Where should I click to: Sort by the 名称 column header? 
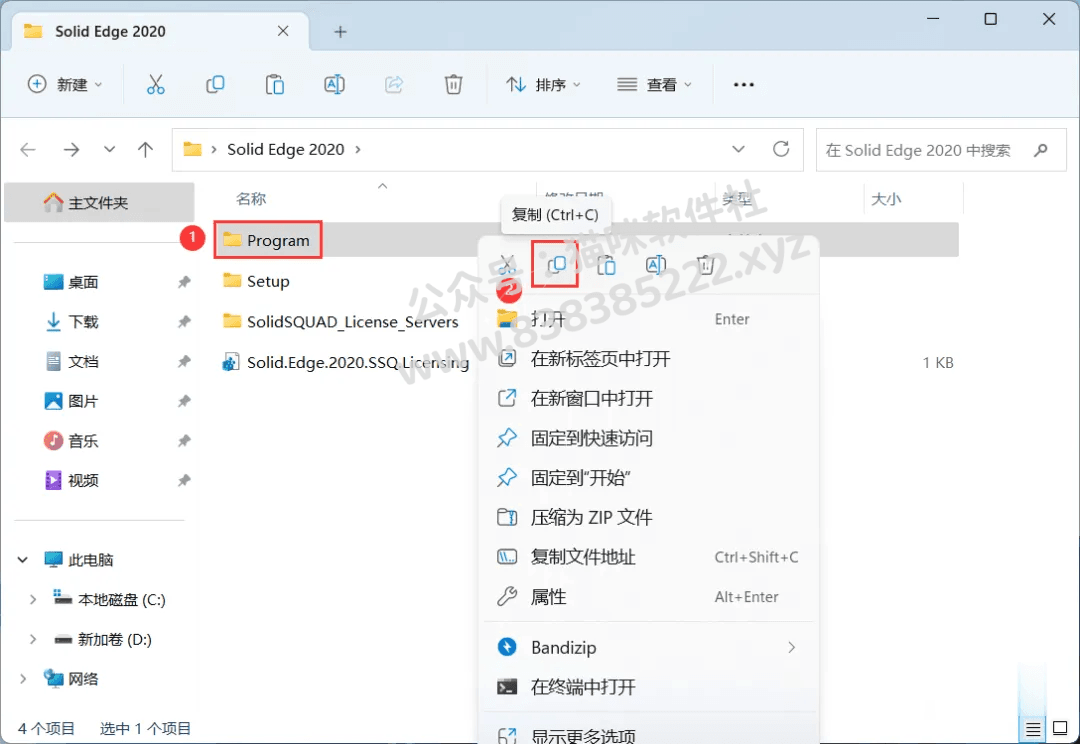pyautogui.click(x=251, y=199)
